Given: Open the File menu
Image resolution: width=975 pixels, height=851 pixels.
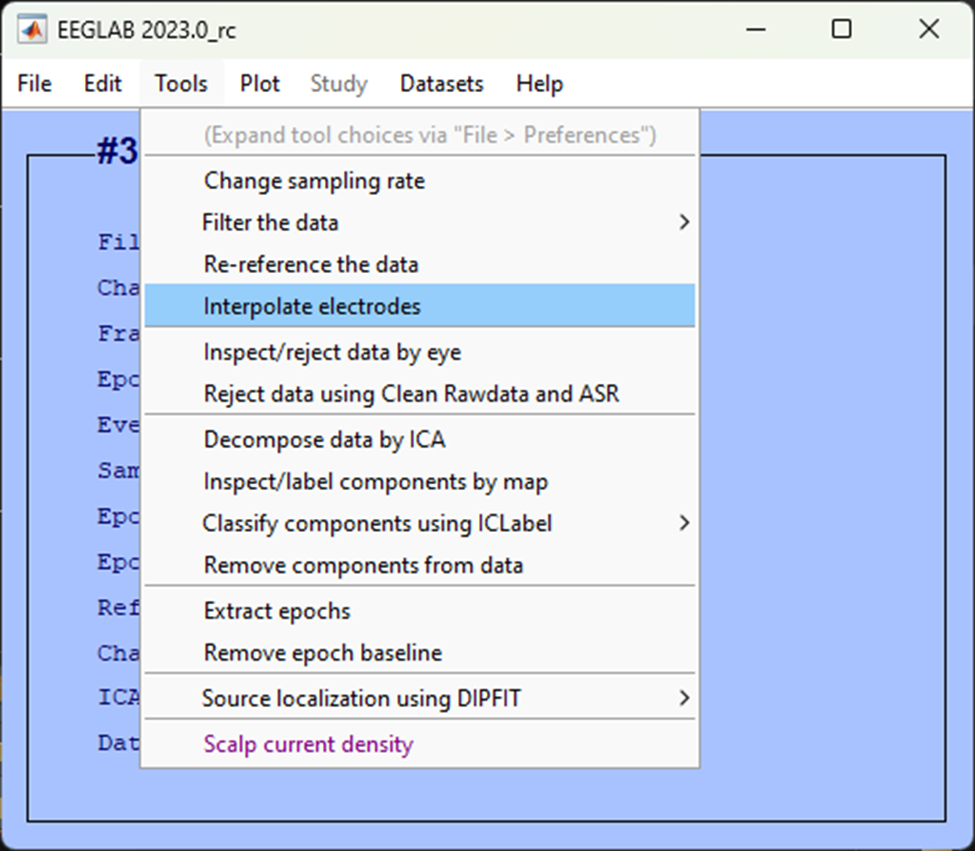Looking at the screenshot, I should point(34,84).
